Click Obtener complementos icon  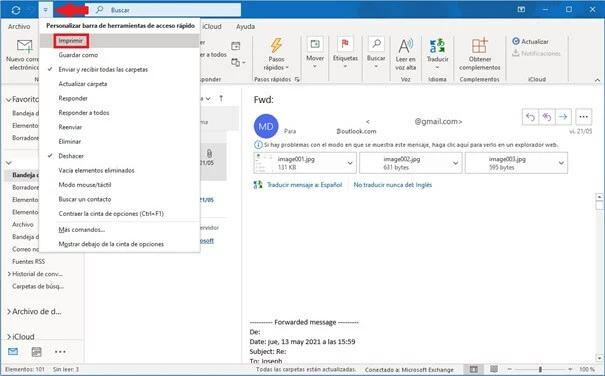coord(480,46)
